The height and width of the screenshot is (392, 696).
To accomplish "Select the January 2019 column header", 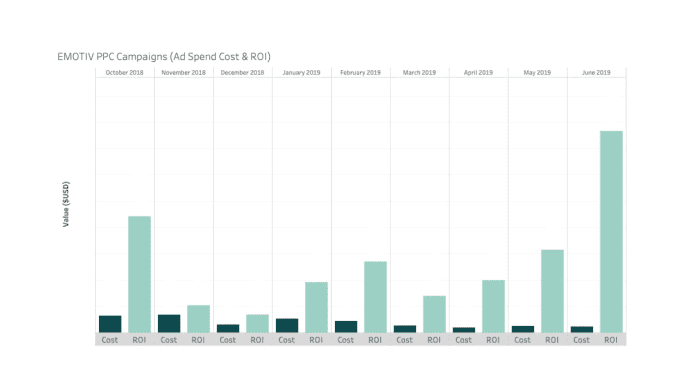I will (301, 72).
